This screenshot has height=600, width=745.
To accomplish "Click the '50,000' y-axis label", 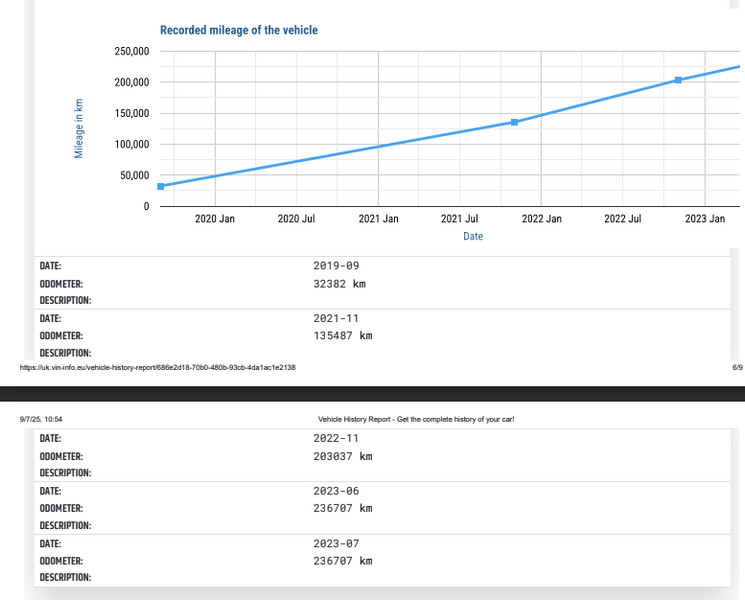I will click(134, 175).
